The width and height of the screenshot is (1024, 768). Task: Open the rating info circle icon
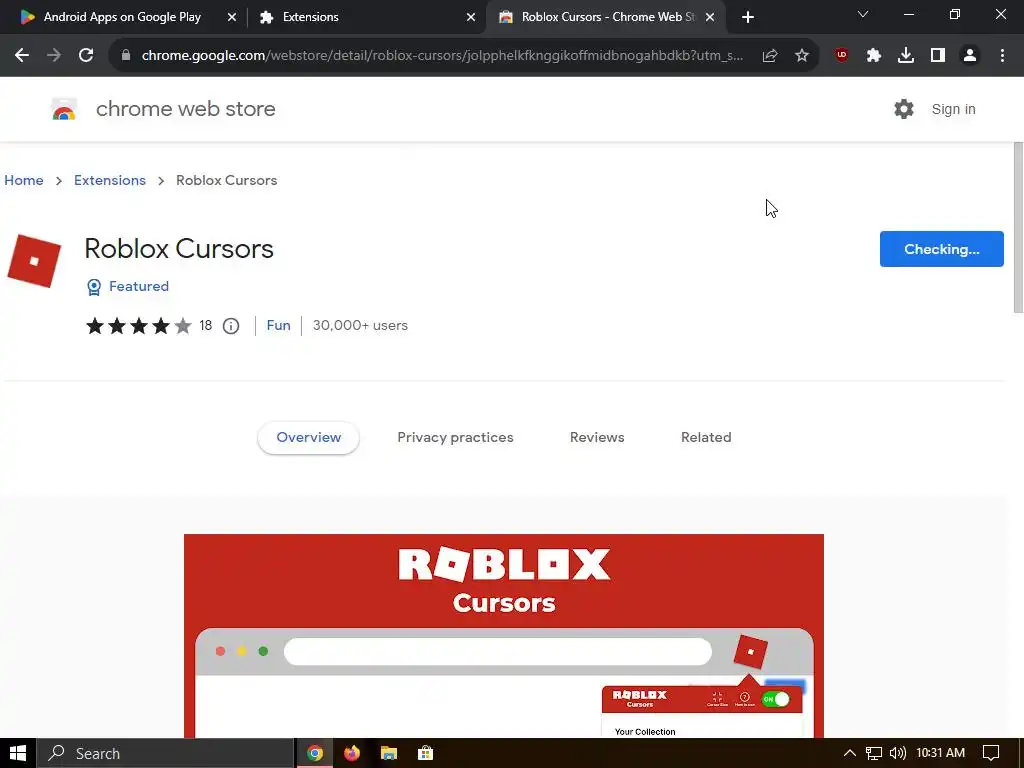[x=231, y=326]
